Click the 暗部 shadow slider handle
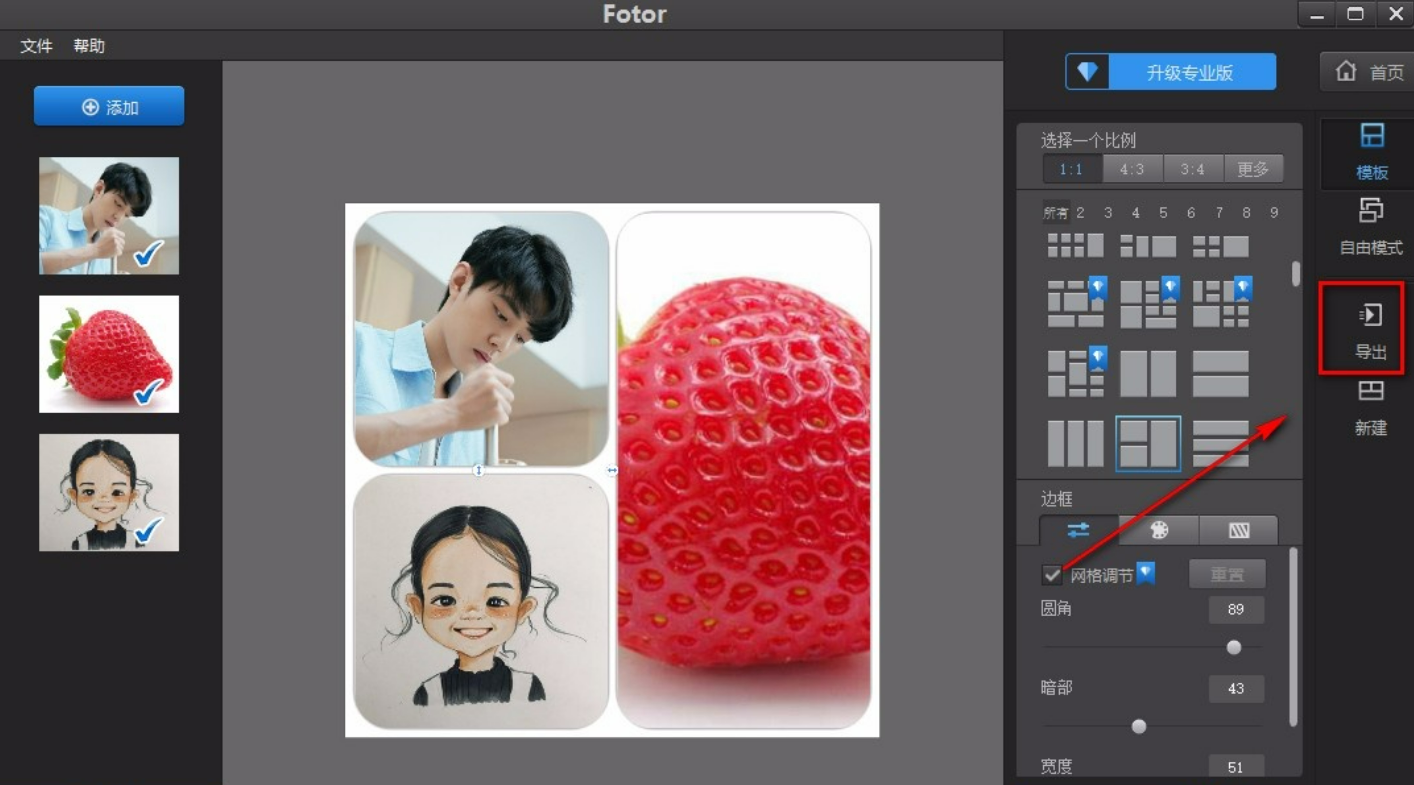Viewport: 1414px width, 785px height. click(1139, 726)
